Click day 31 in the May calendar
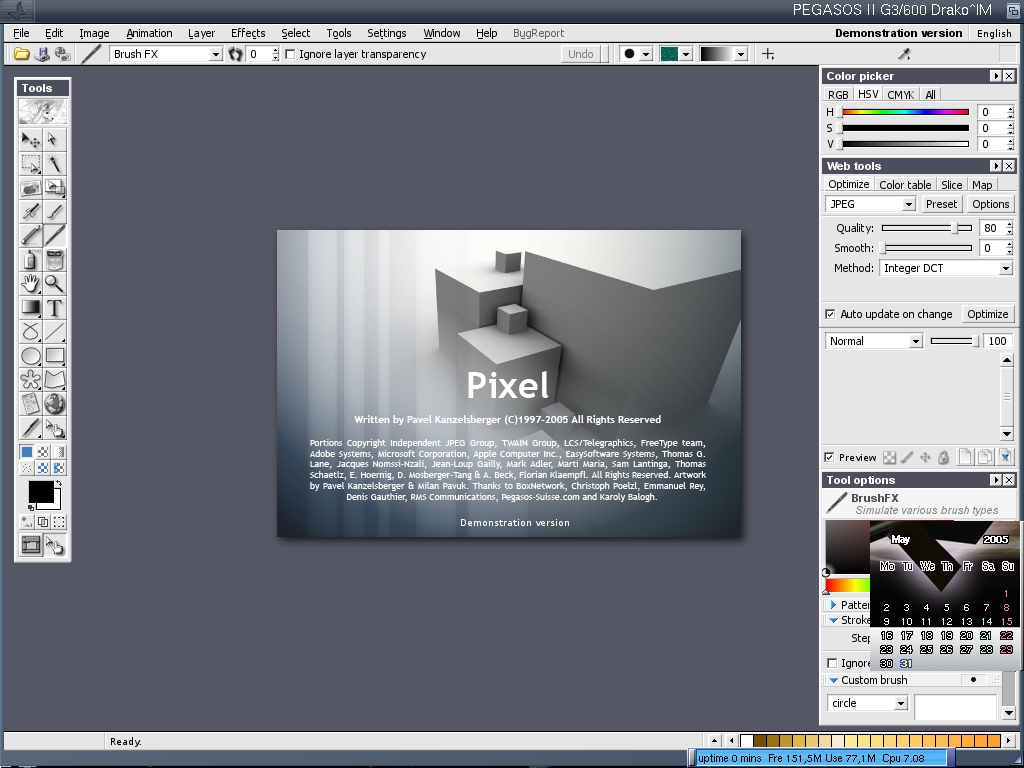Screen dimensions: 1024x768 (x=906, y=664)
